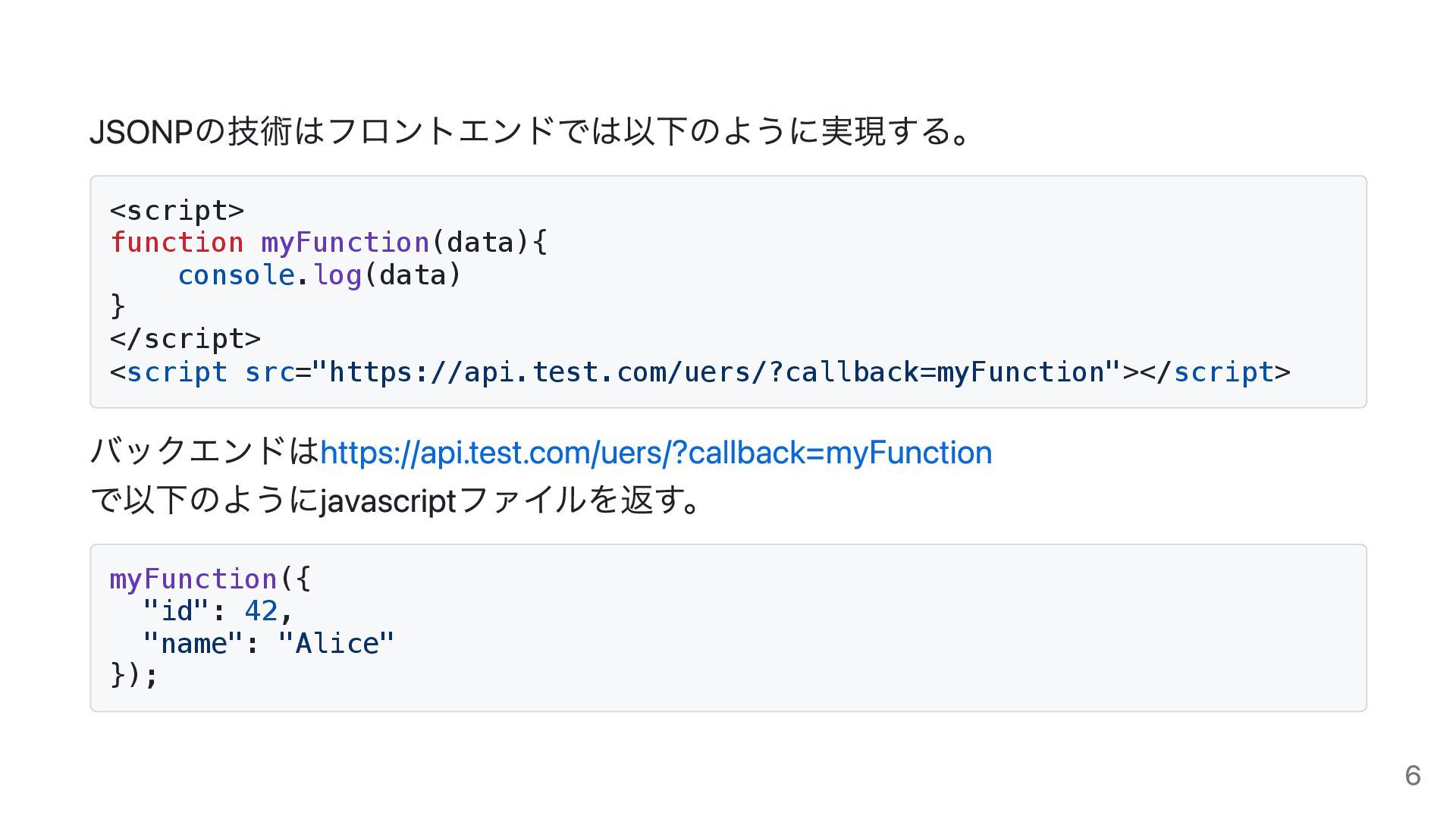
Task: Open the api.test.com callback hyperlink
Action: coord(655,453)
